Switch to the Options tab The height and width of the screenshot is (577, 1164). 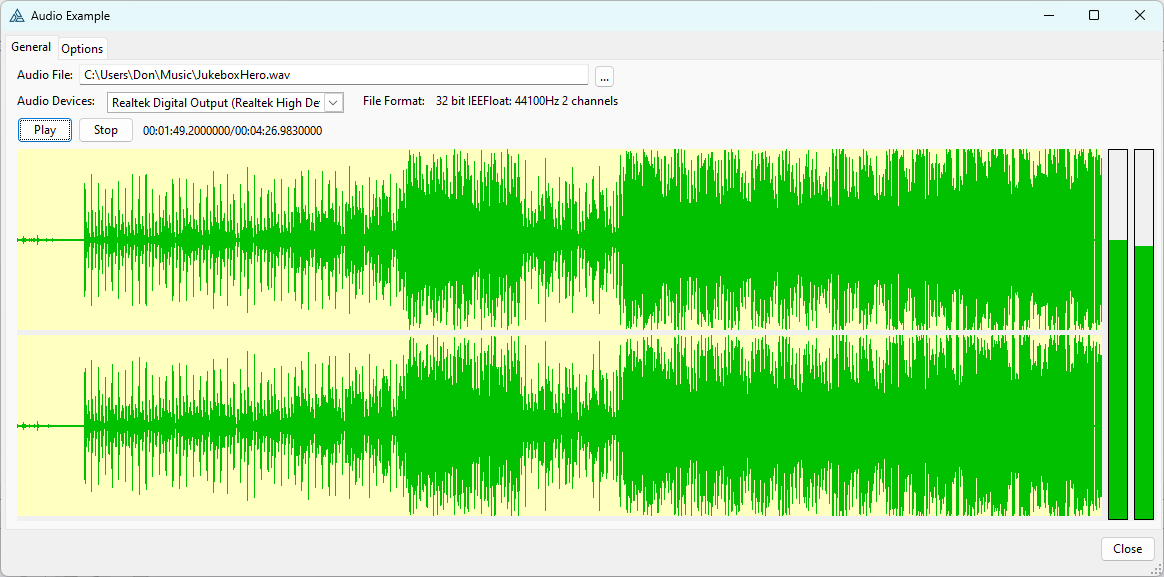click(82, 49)
